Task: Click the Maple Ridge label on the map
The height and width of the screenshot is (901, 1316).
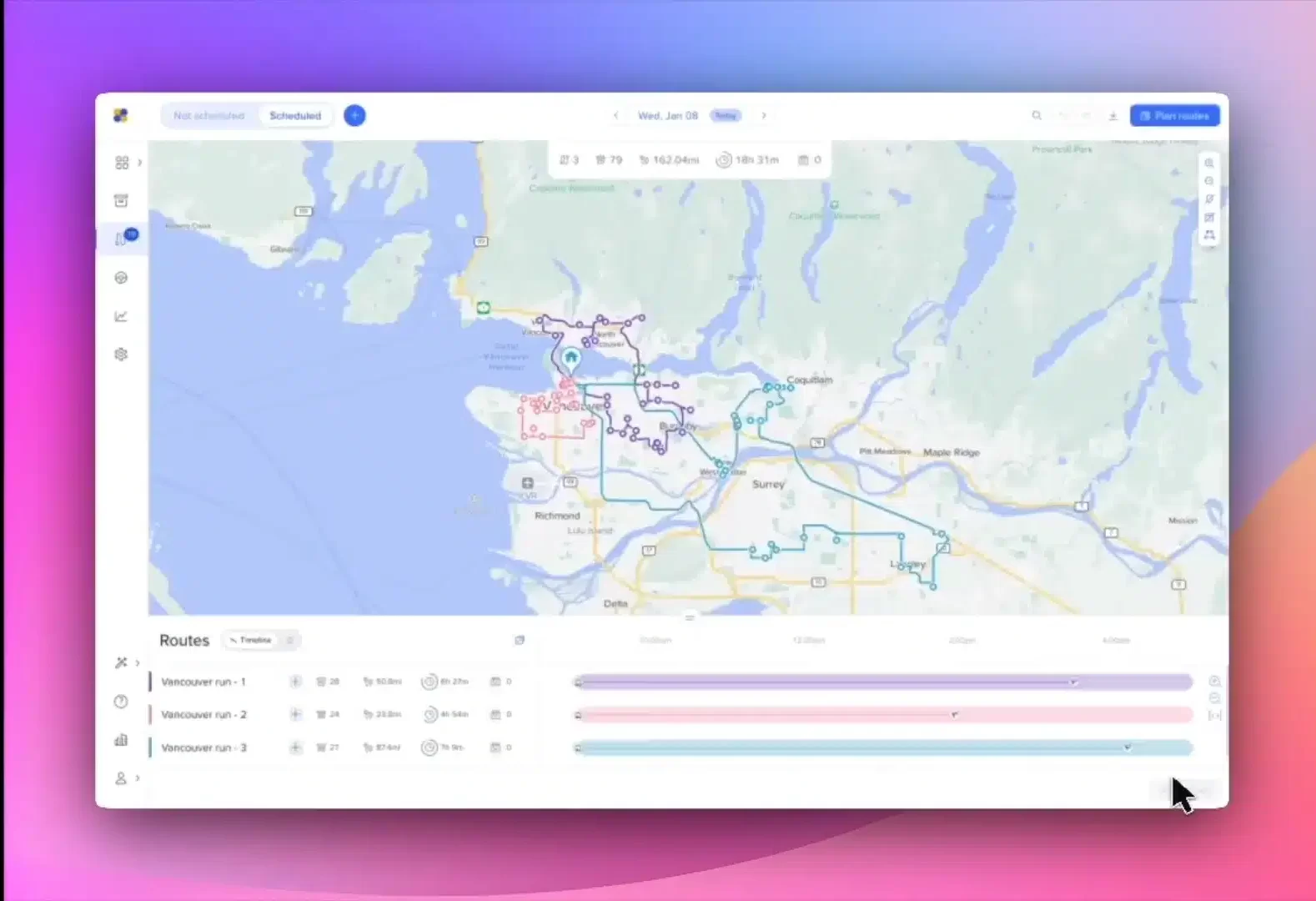Action: pyautogui.click(x=952, y=452)
